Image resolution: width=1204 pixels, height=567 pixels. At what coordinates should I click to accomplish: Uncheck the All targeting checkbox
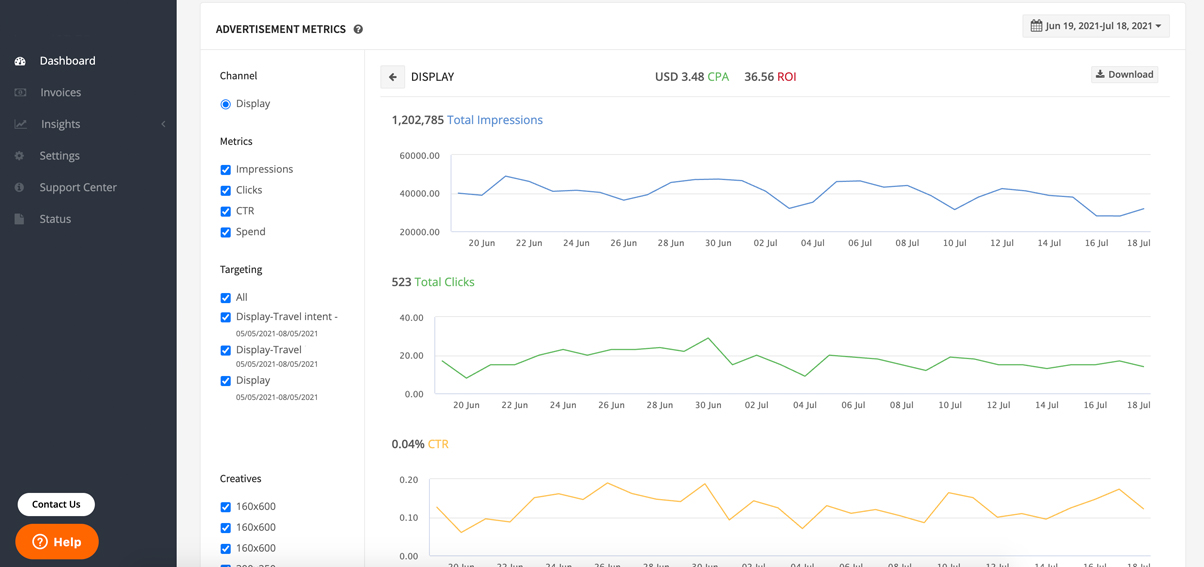[226, 298]
